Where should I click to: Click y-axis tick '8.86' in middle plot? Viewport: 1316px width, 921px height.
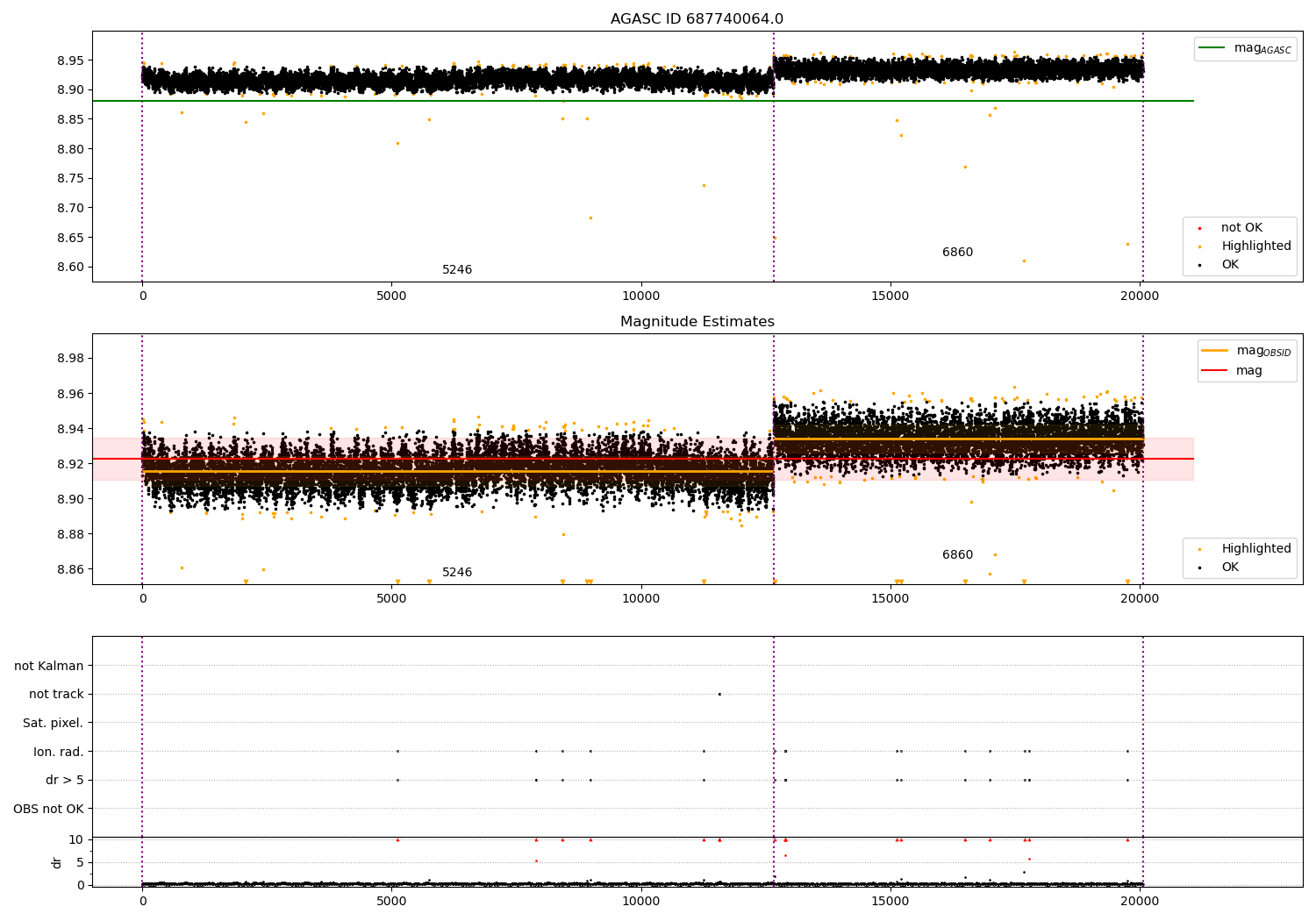point(71,569)
